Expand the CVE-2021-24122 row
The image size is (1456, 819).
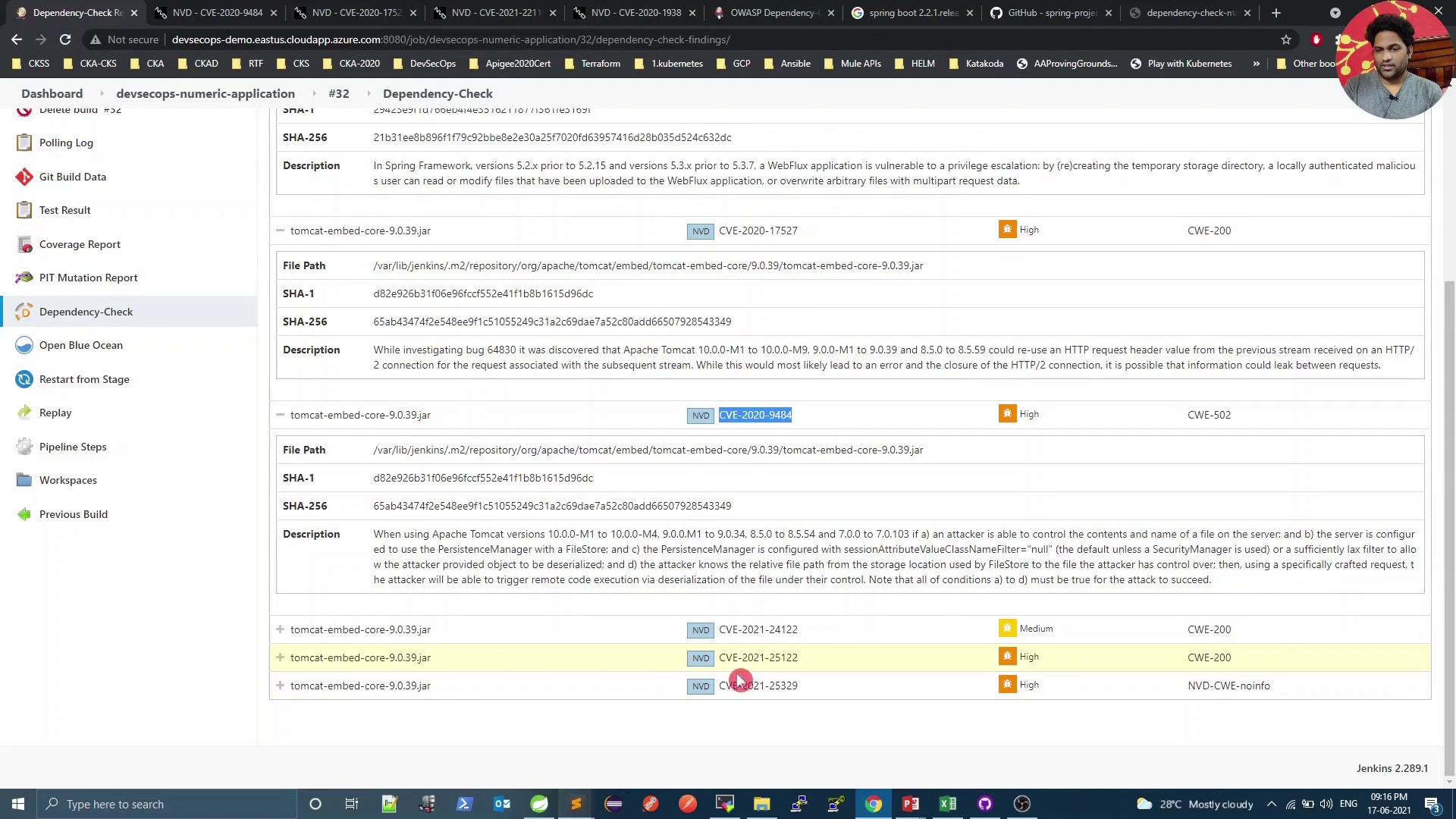pos(281,629)
